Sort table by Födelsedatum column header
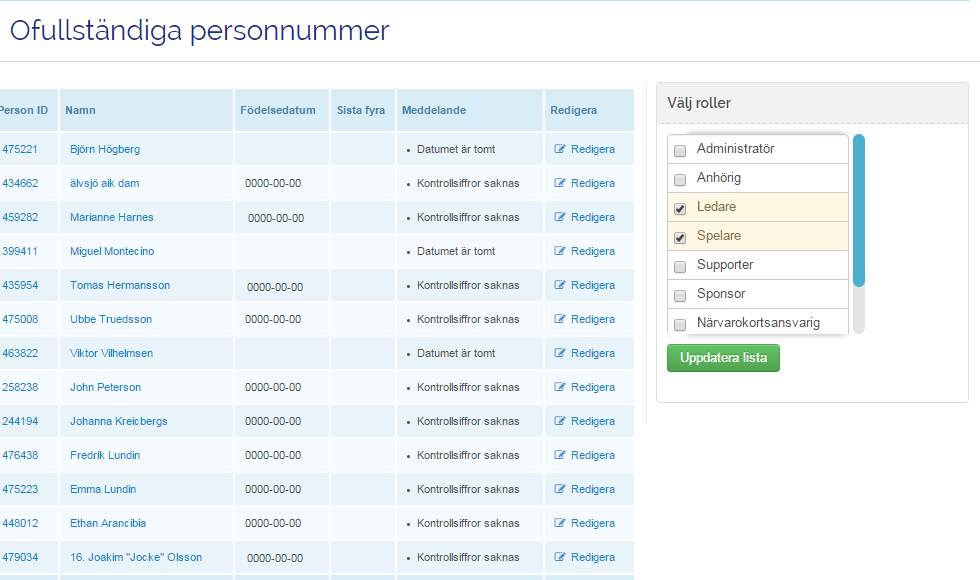The height and width of the screenshot is (580, 980). pyautogui.click(x=278, y=111)
